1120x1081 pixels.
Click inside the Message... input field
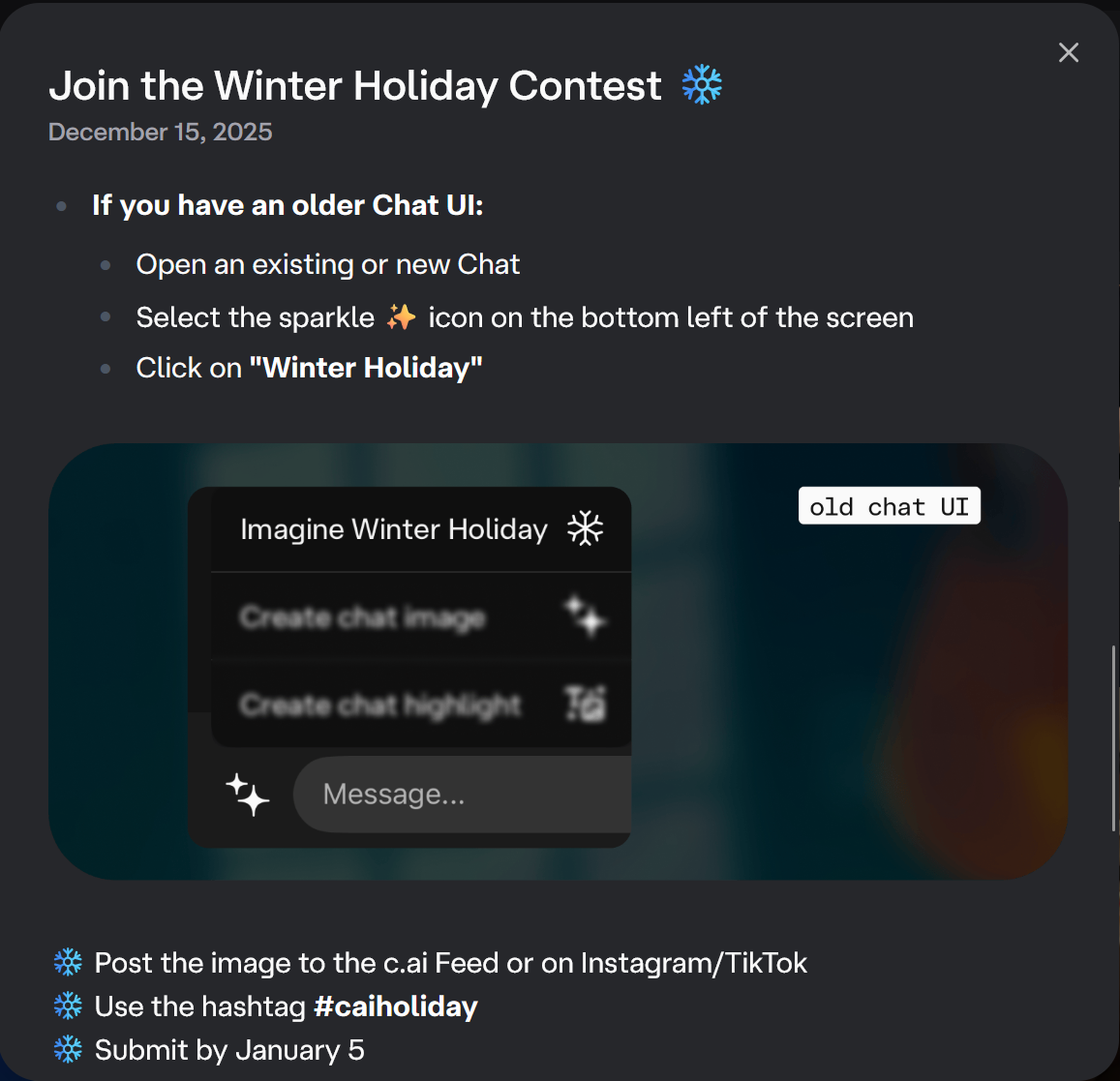462,794
